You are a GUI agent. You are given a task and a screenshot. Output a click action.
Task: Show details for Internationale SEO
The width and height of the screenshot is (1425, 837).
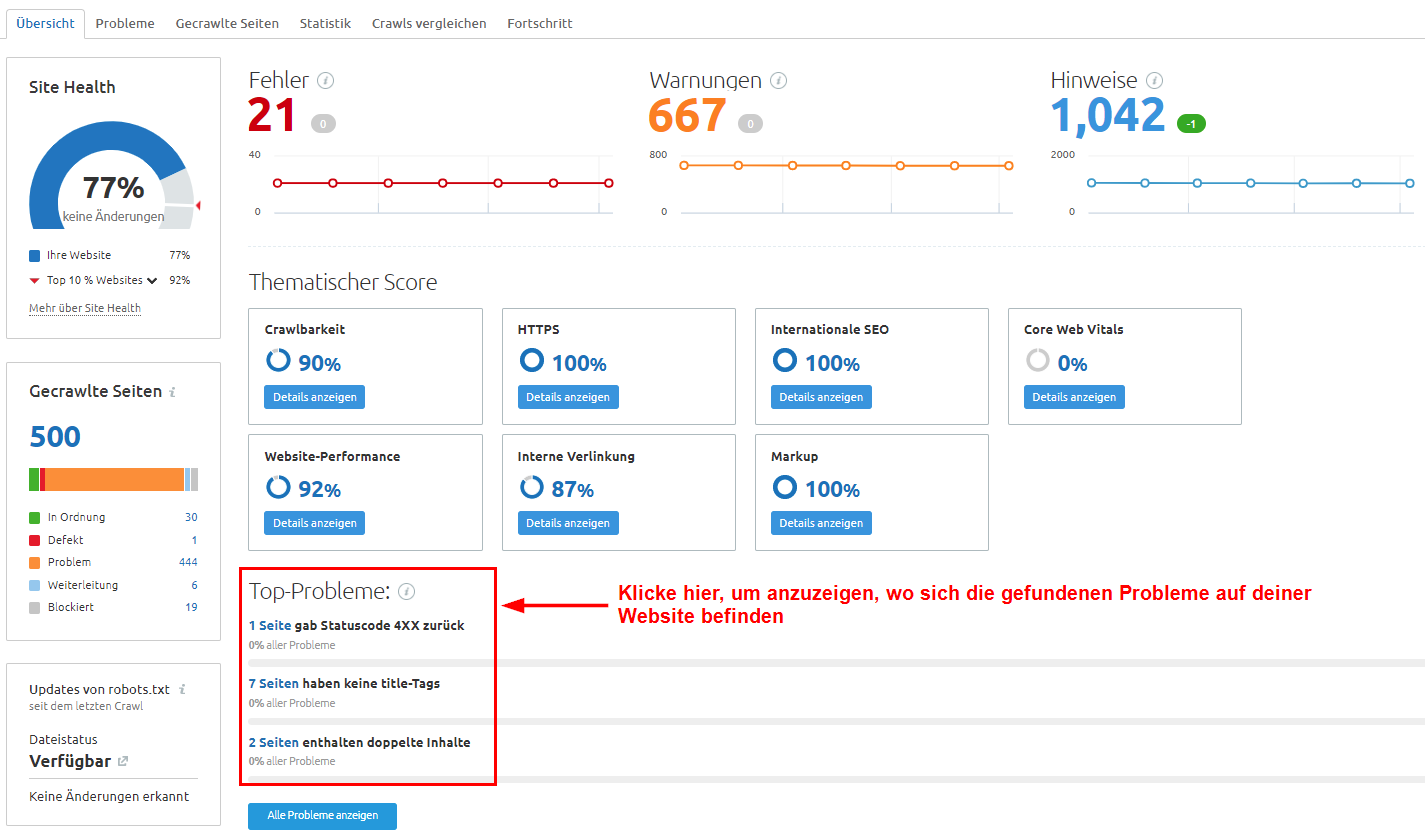(821, 397)
